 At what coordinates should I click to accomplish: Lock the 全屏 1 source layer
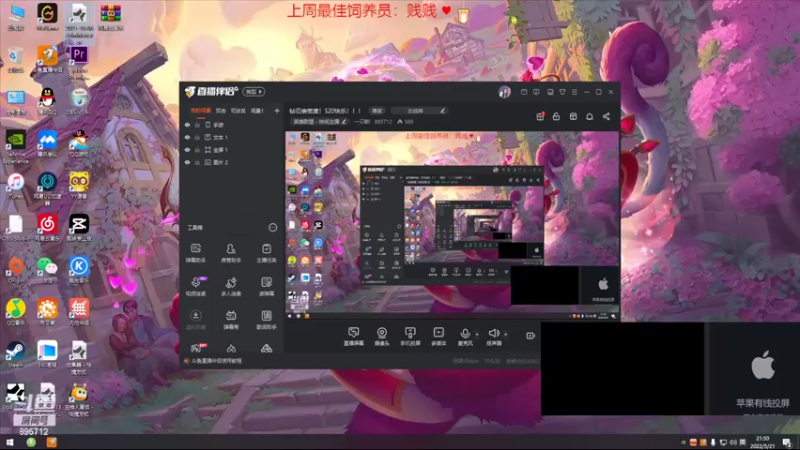pos(197,149)
